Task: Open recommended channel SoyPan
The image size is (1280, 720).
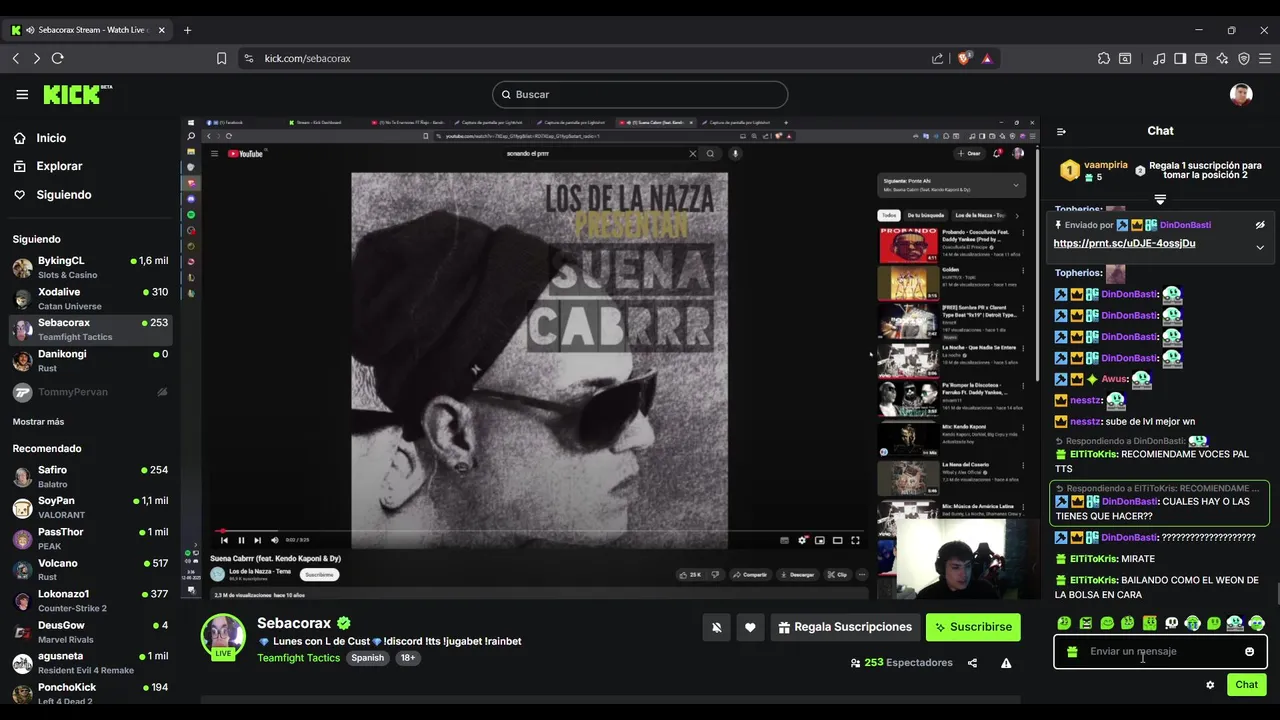Action: click(90, 507)
